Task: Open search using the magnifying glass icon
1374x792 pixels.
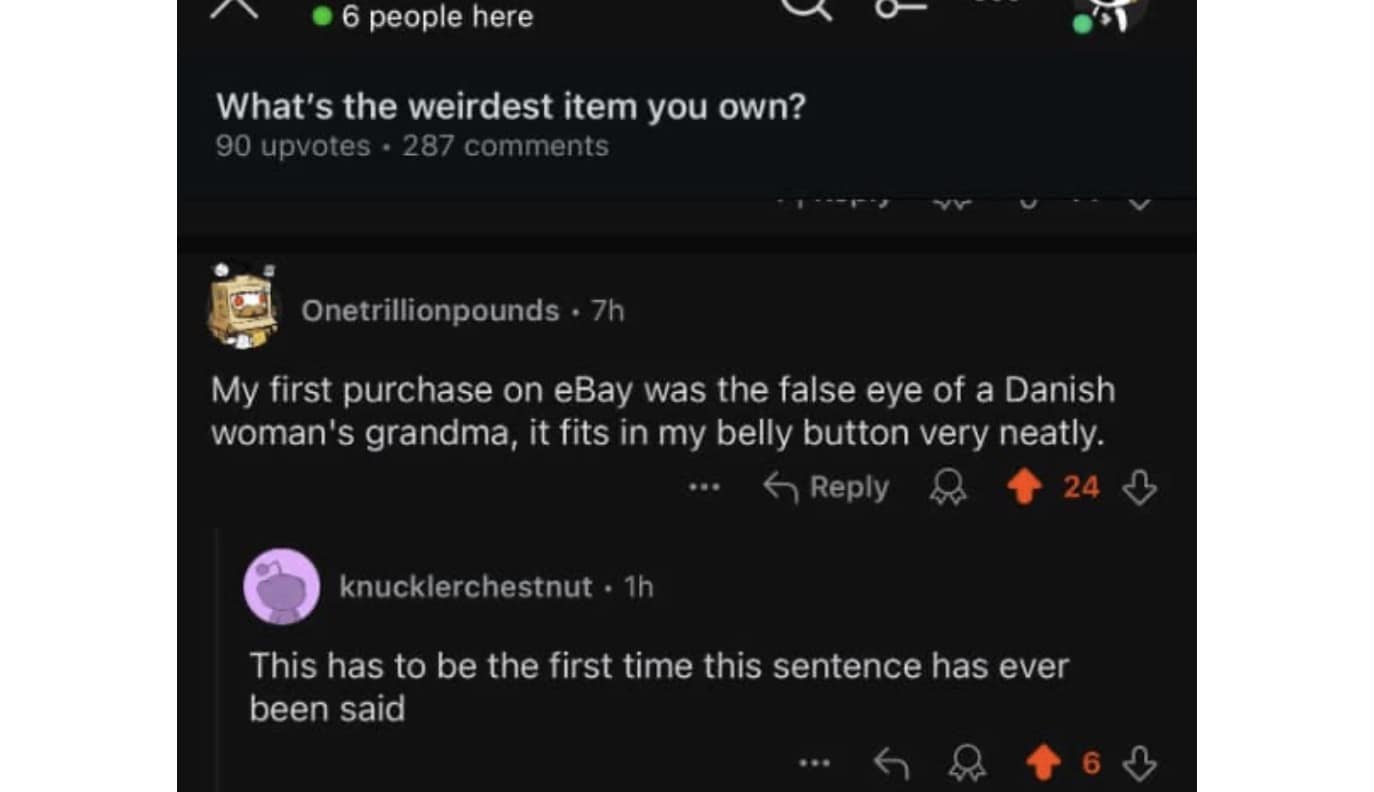Action: [808, 8]
